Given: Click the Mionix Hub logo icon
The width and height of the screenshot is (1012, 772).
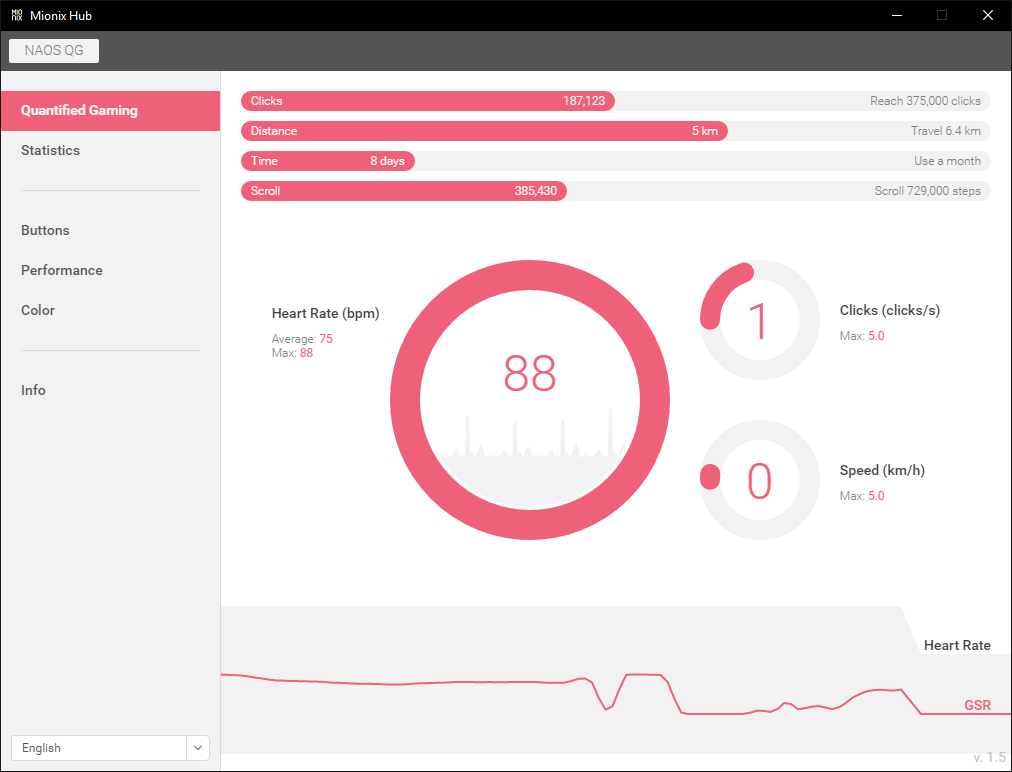Looking at the screenshot, I should (x=17, y=15).
